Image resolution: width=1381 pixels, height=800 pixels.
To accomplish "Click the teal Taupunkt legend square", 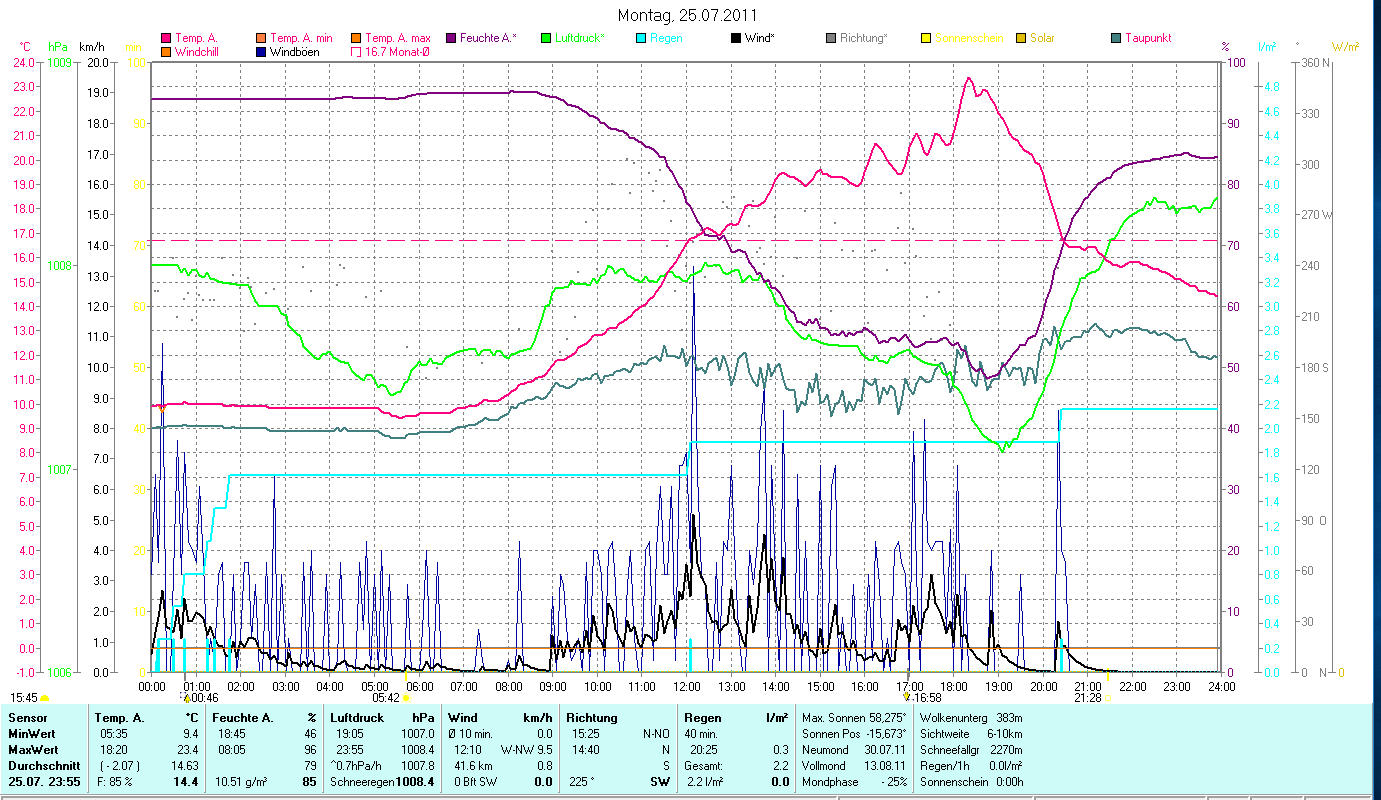I will point(1116,38).
